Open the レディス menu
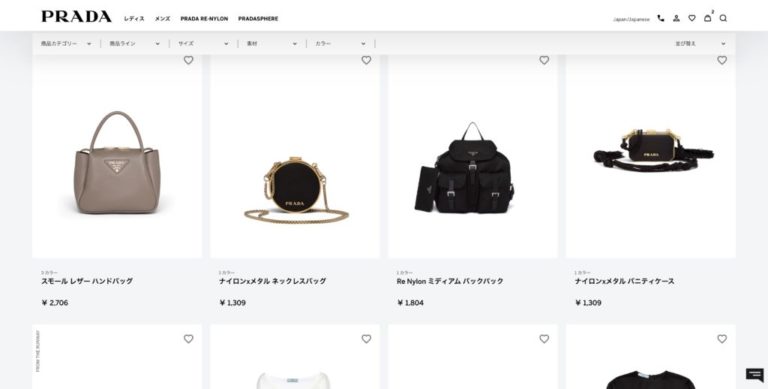768x389 pixels. [134, 19]
